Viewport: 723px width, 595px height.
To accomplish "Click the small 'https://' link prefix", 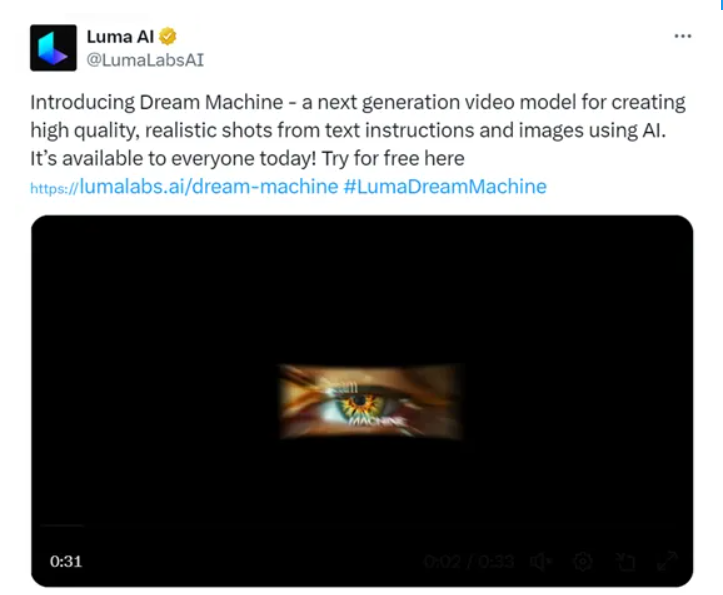I will tap(54, 188).
